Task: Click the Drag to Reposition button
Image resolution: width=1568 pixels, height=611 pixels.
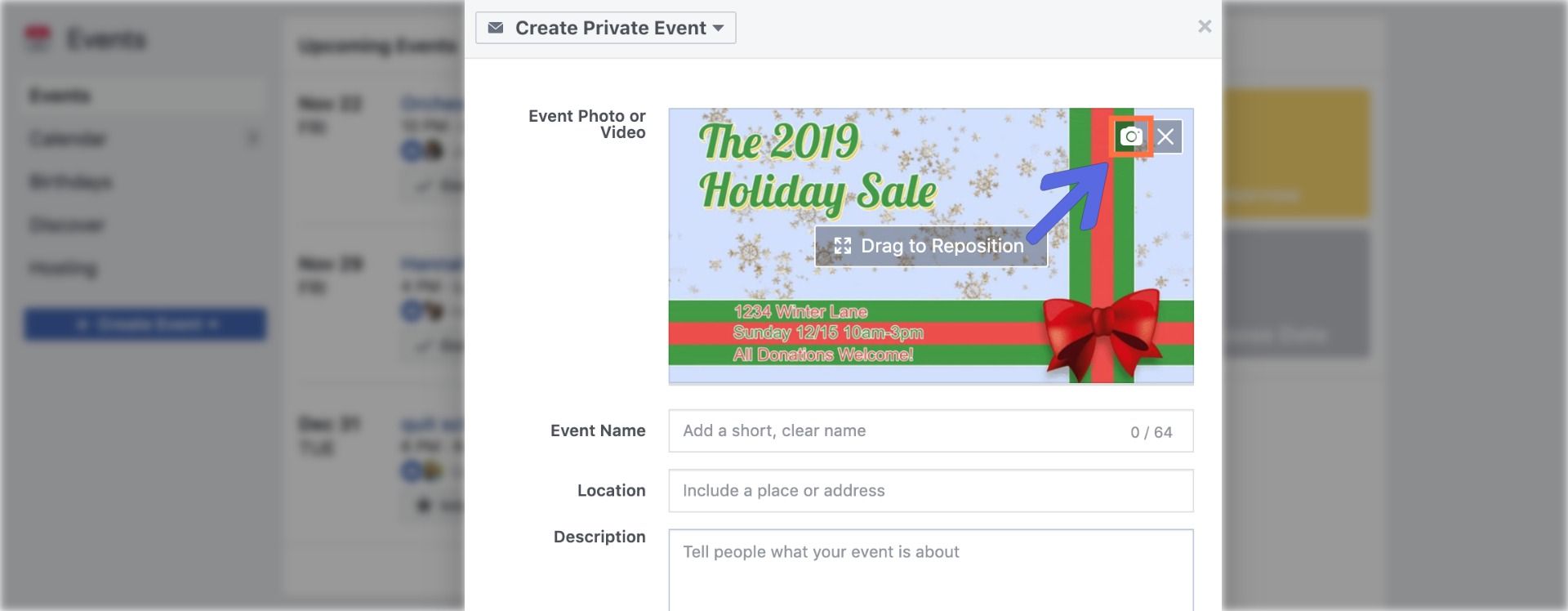Action: coord(931,246)
